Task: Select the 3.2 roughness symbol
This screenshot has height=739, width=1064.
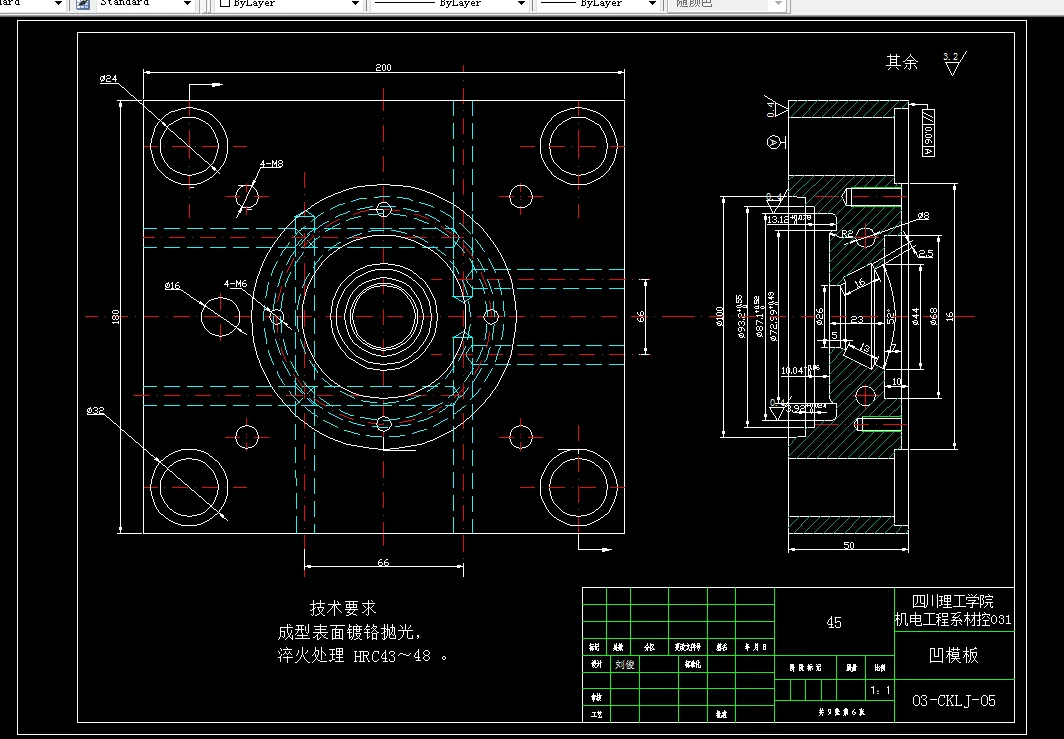Action: 954,62
